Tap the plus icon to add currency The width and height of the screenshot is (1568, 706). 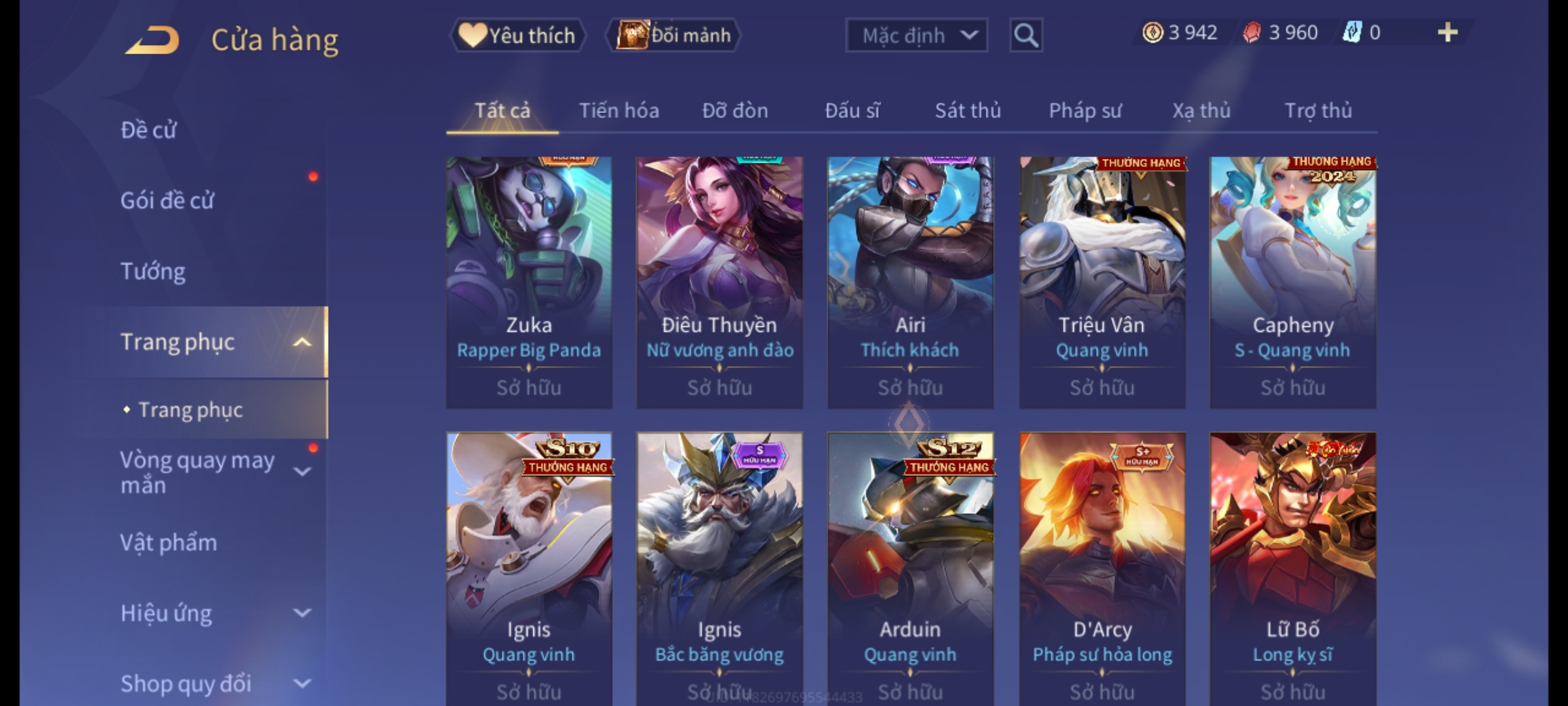(1448, 33)
